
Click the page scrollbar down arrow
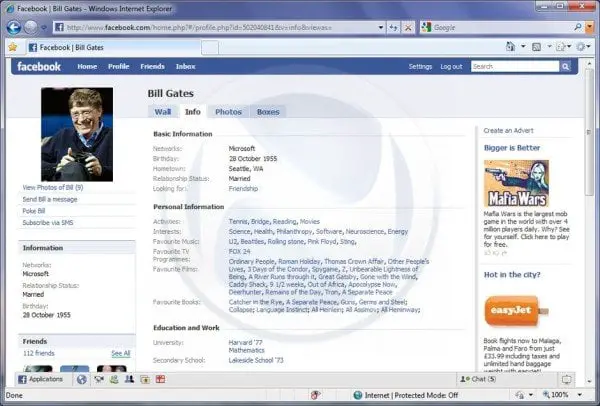pos(589,382)
